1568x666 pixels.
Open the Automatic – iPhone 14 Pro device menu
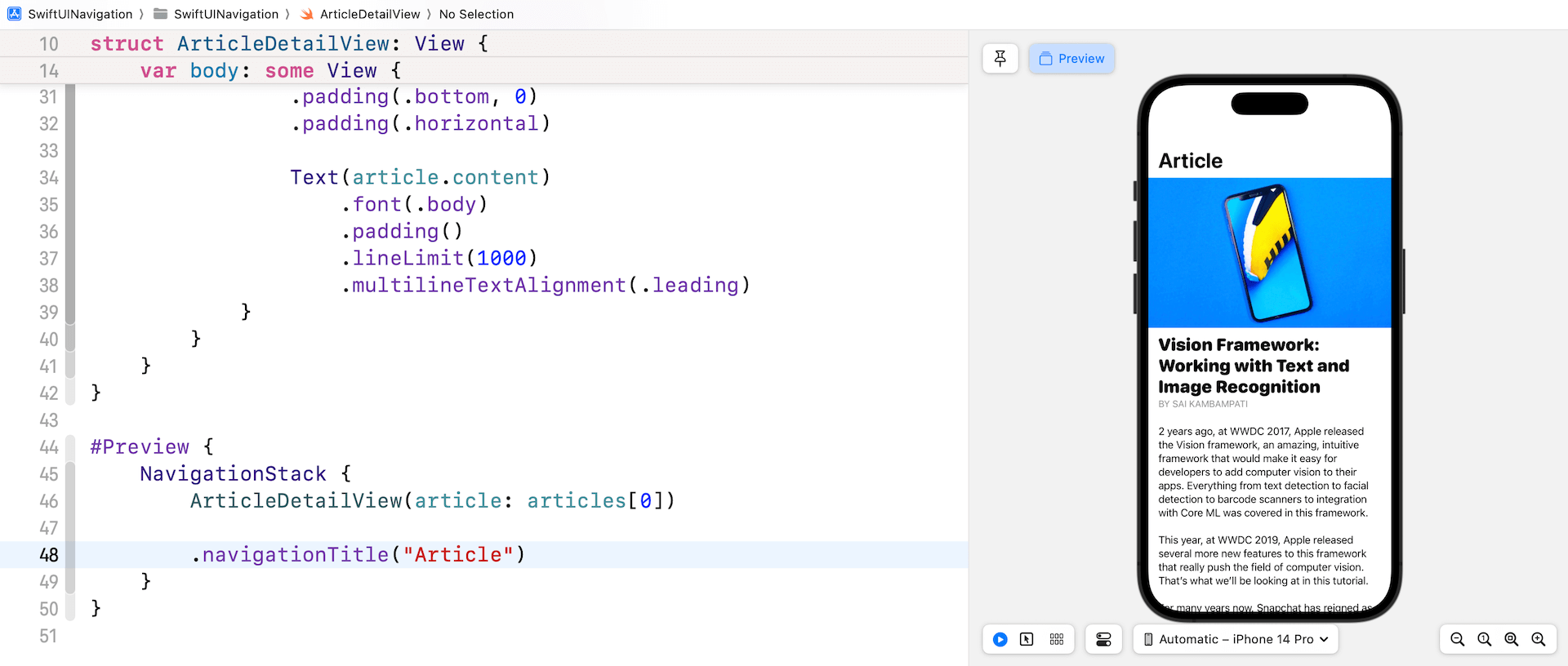click(1235, 639)
